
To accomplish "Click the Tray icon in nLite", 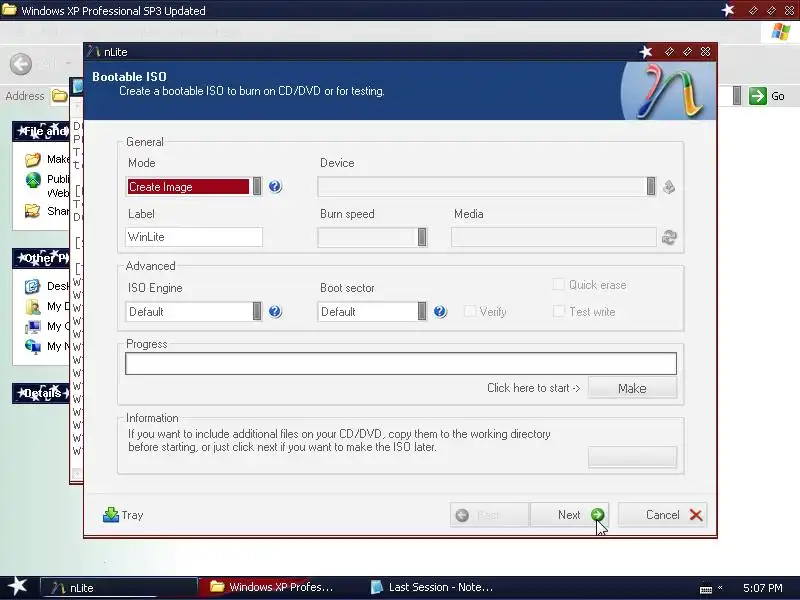I will click(x=111, y=515).
